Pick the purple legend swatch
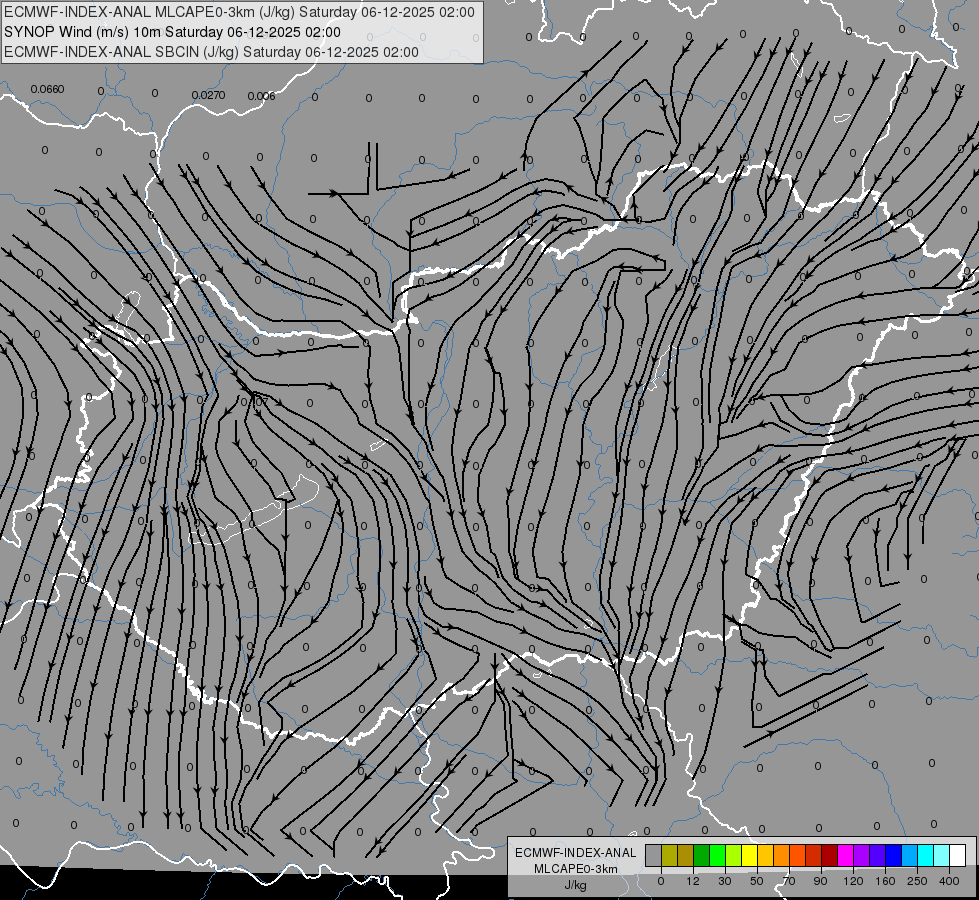This screenshot has width=979, height=900. click(862, 855)
